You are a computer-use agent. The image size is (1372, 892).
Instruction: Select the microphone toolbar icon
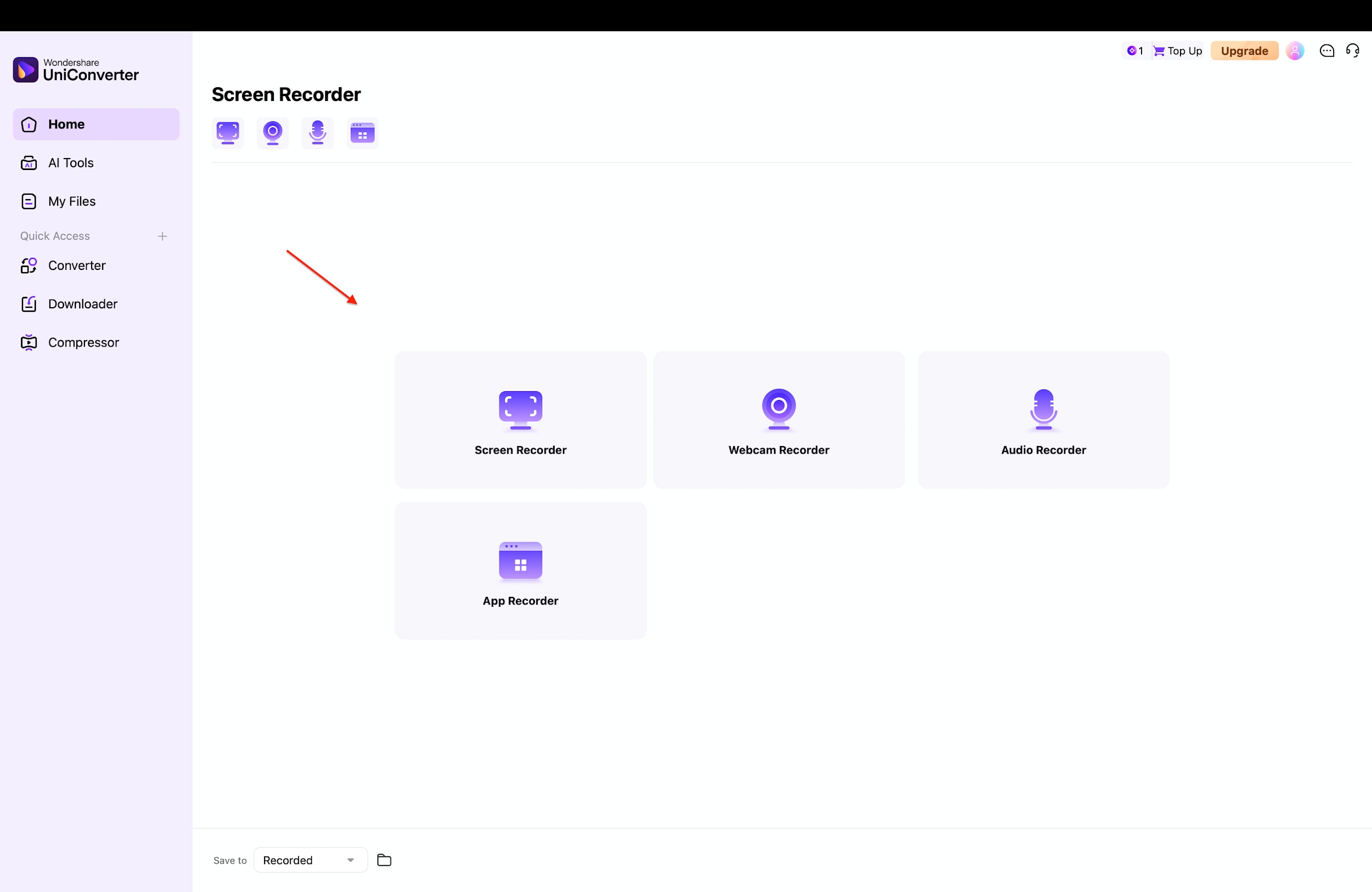pos(317,133)
